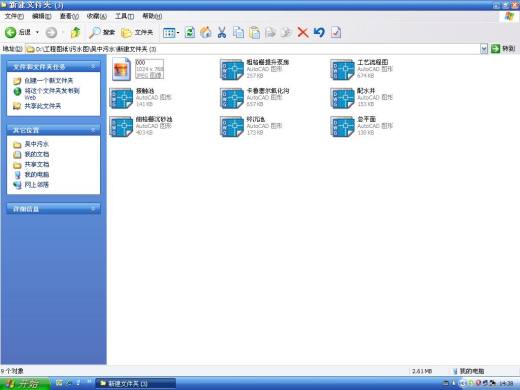This screenshot has width=520, height=390.
Task: Click the share this folder link
Action: click(x=43, y=106)
